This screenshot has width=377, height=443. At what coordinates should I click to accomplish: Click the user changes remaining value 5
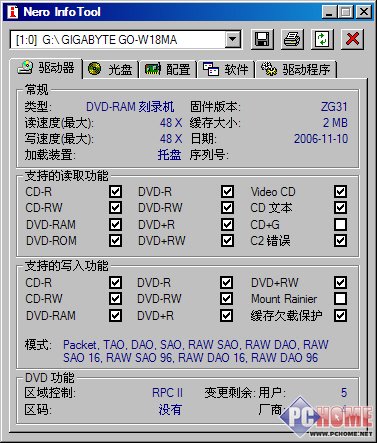pyautogui.click(x=344, y=393)
